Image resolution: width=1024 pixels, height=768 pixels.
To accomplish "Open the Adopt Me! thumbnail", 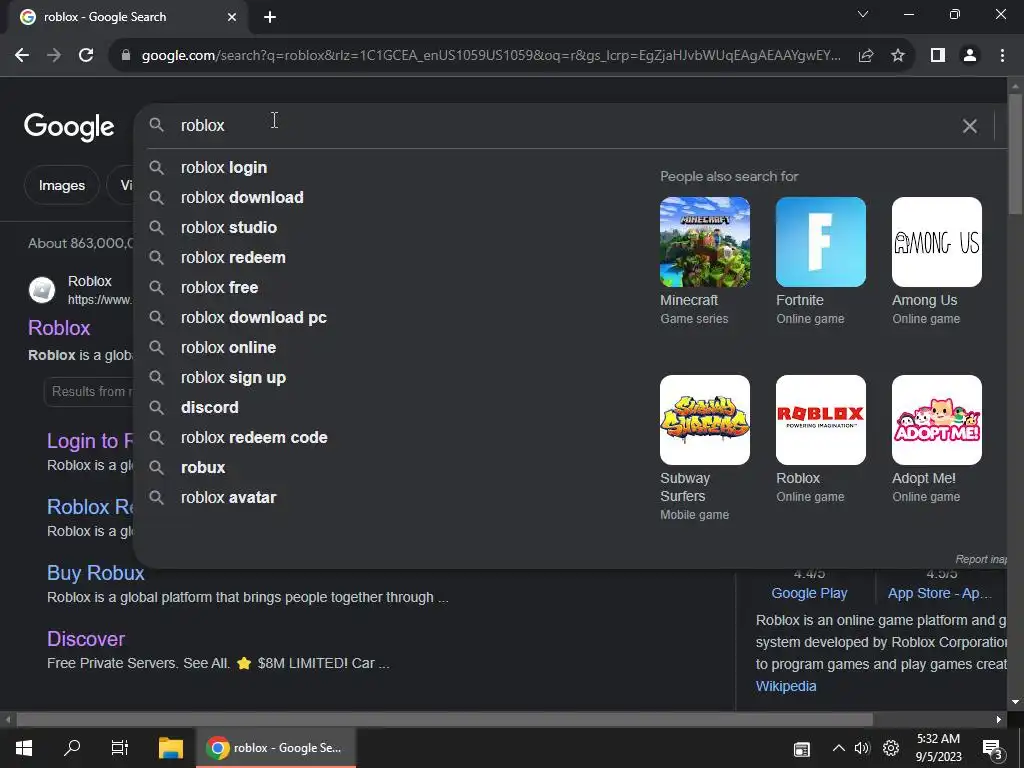I will click(x=936, y=420).
